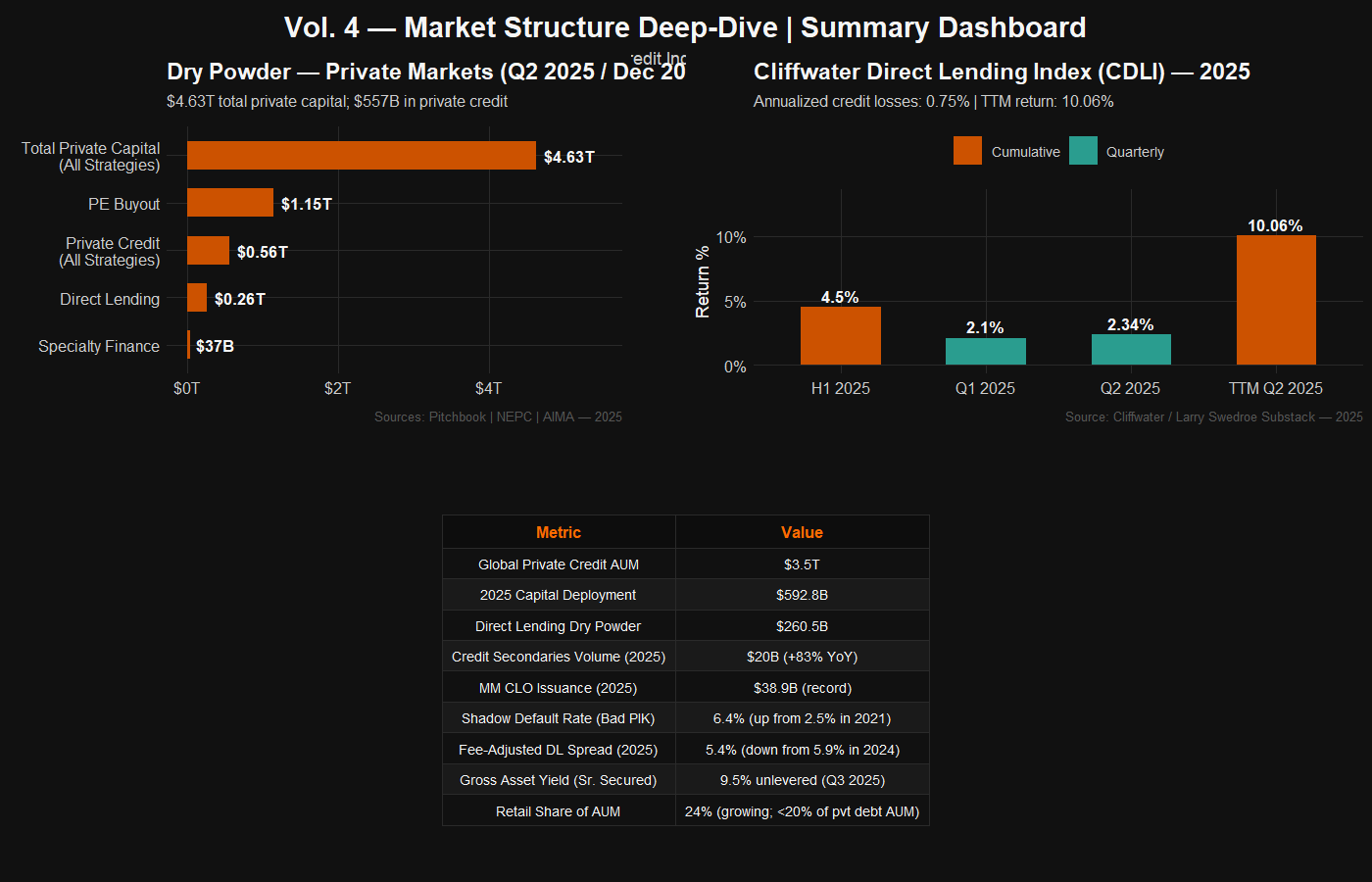Select the Total Private Capital bar
The height and width of the screenshot is (882, 1372).
click(361, 156)
